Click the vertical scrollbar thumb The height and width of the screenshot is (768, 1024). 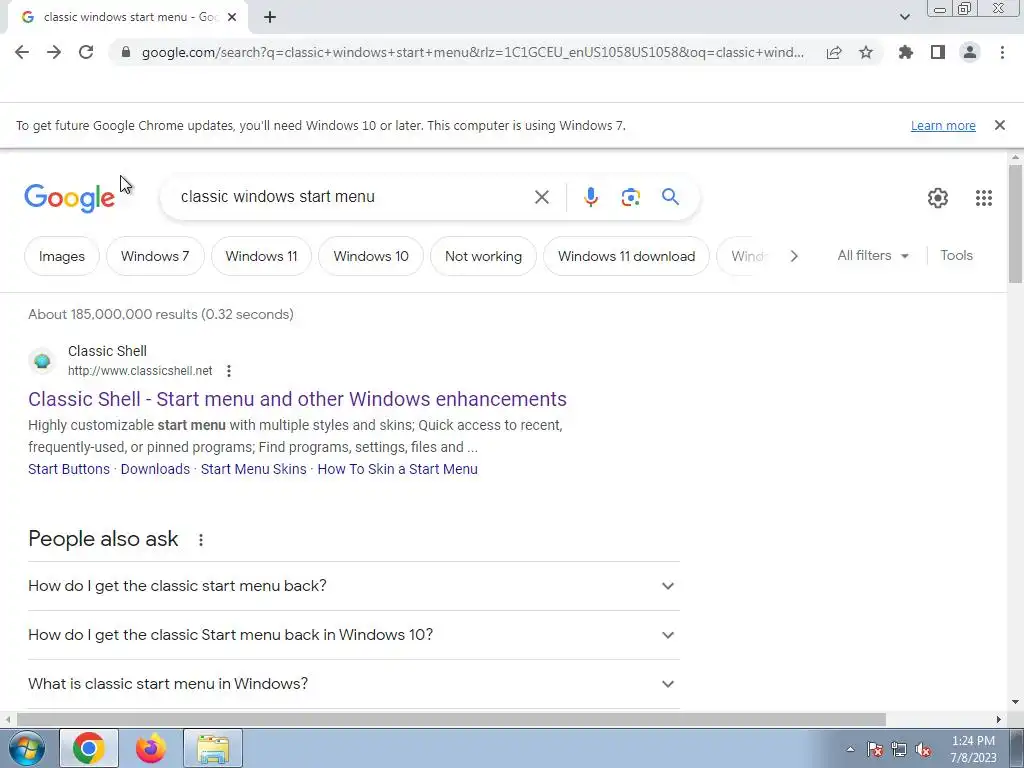pos(1015,224)
